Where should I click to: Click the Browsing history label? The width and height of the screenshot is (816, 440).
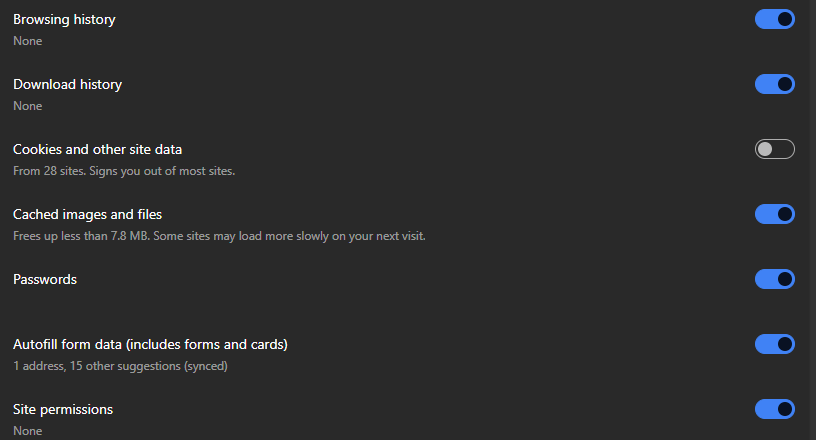click(64, 19)
